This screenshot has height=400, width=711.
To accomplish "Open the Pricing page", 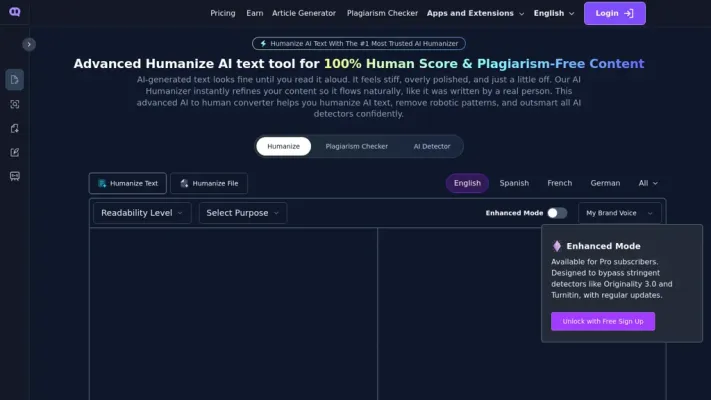I will (x=223, y=13).
